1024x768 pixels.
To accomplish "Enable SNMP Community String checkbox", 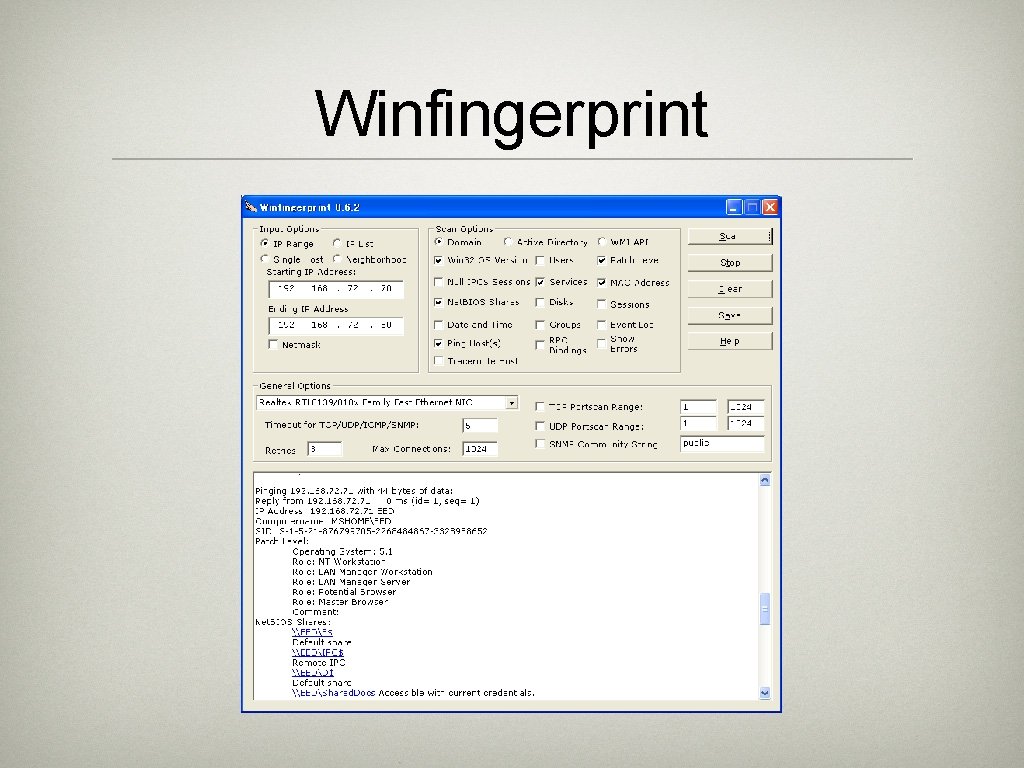I will click(x=540, y=444).
